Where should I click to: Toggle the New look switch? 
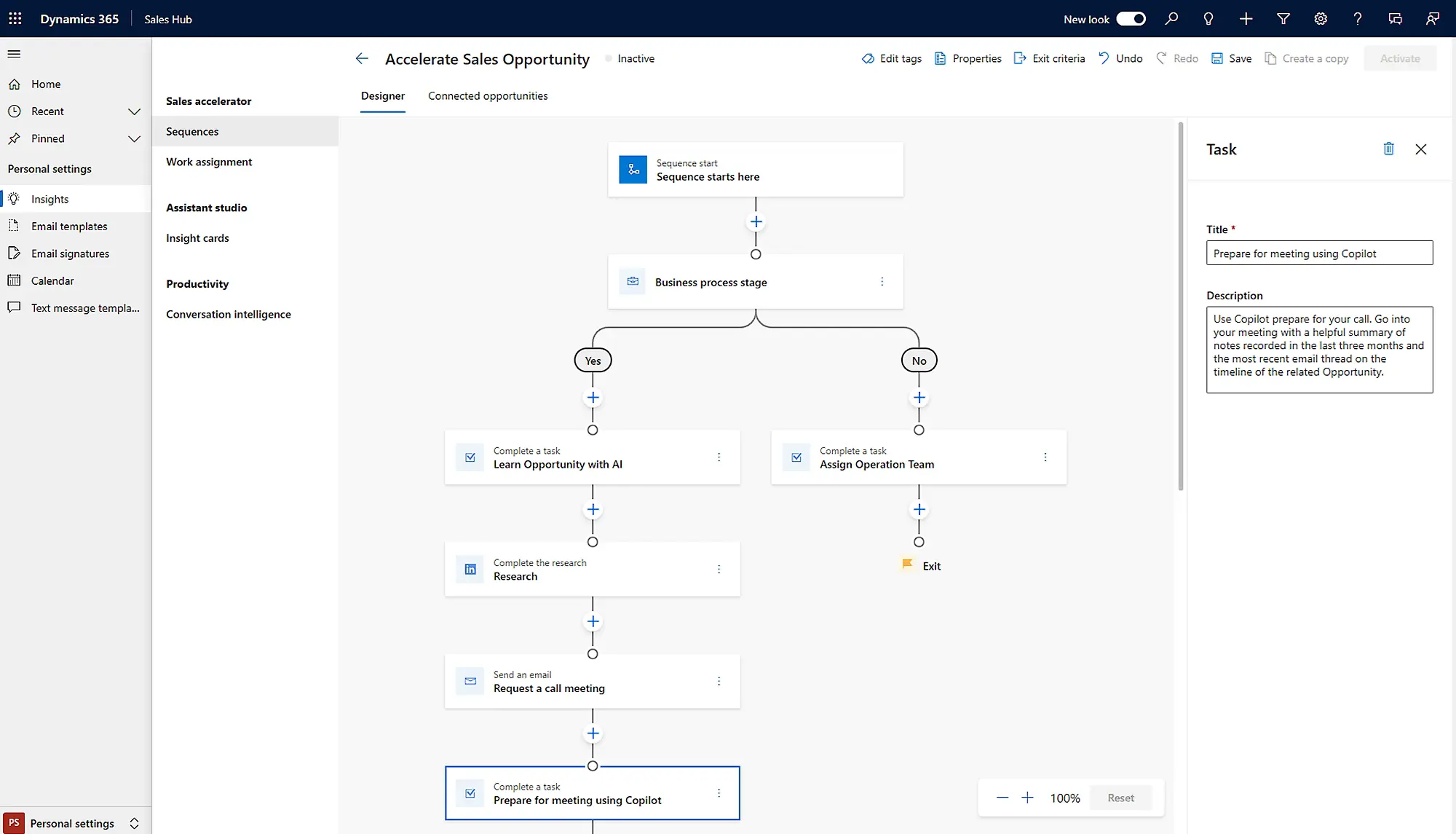1131,19
